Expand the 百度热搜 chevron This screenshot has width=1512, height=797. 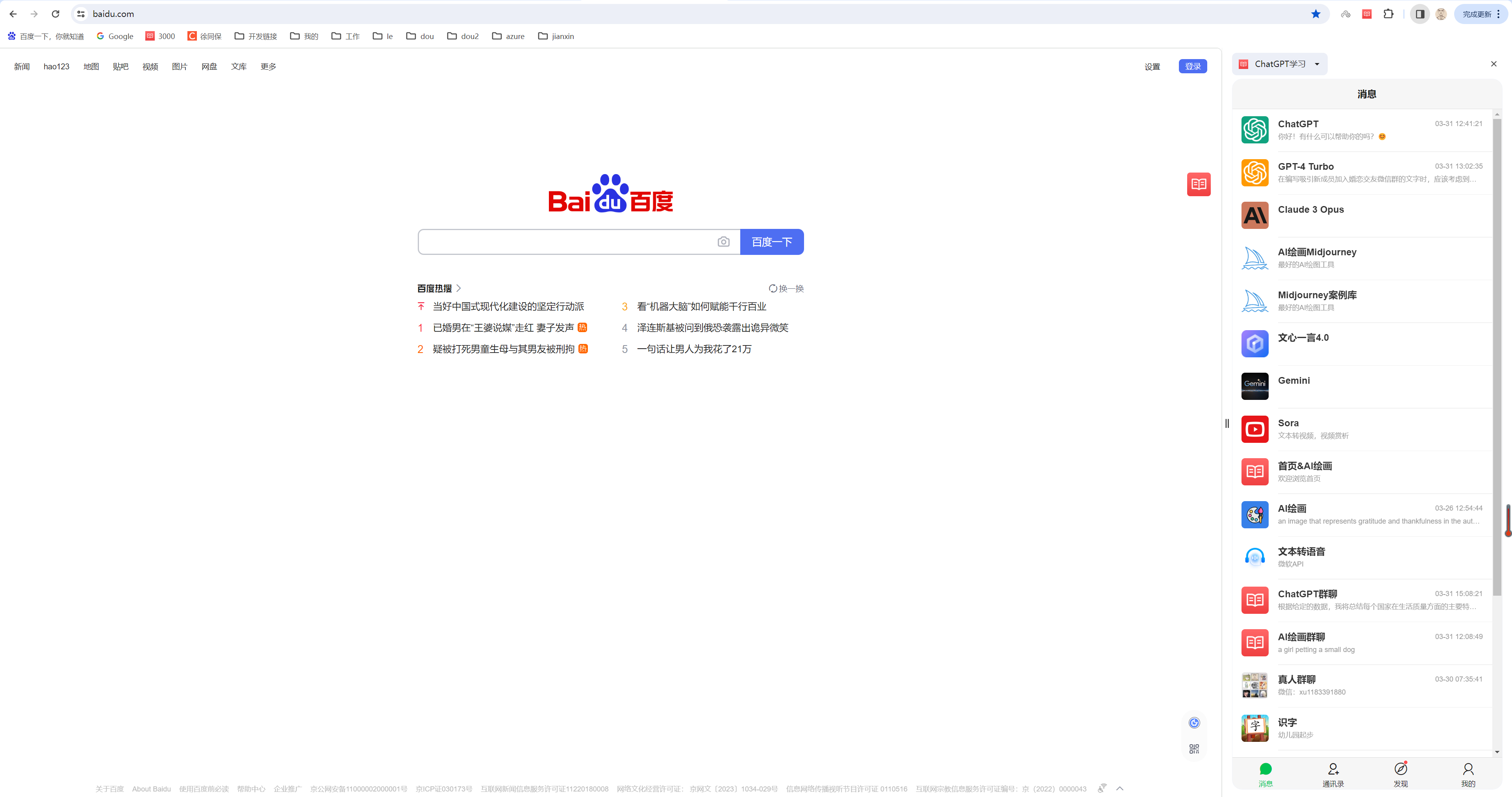(458, 288)
